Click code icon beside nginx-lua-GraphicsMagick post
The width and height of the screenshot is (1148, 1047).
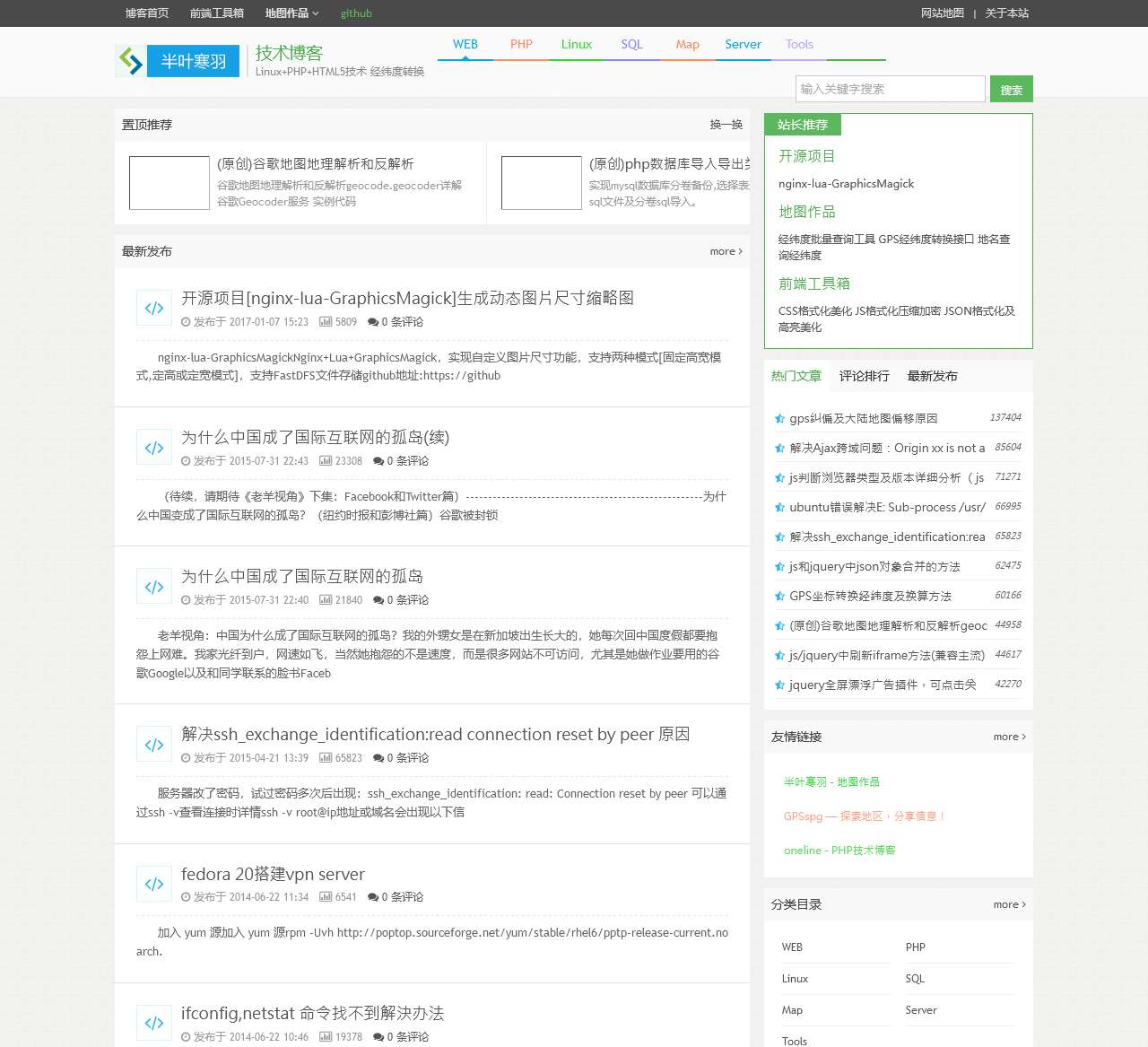click(154, 308)
